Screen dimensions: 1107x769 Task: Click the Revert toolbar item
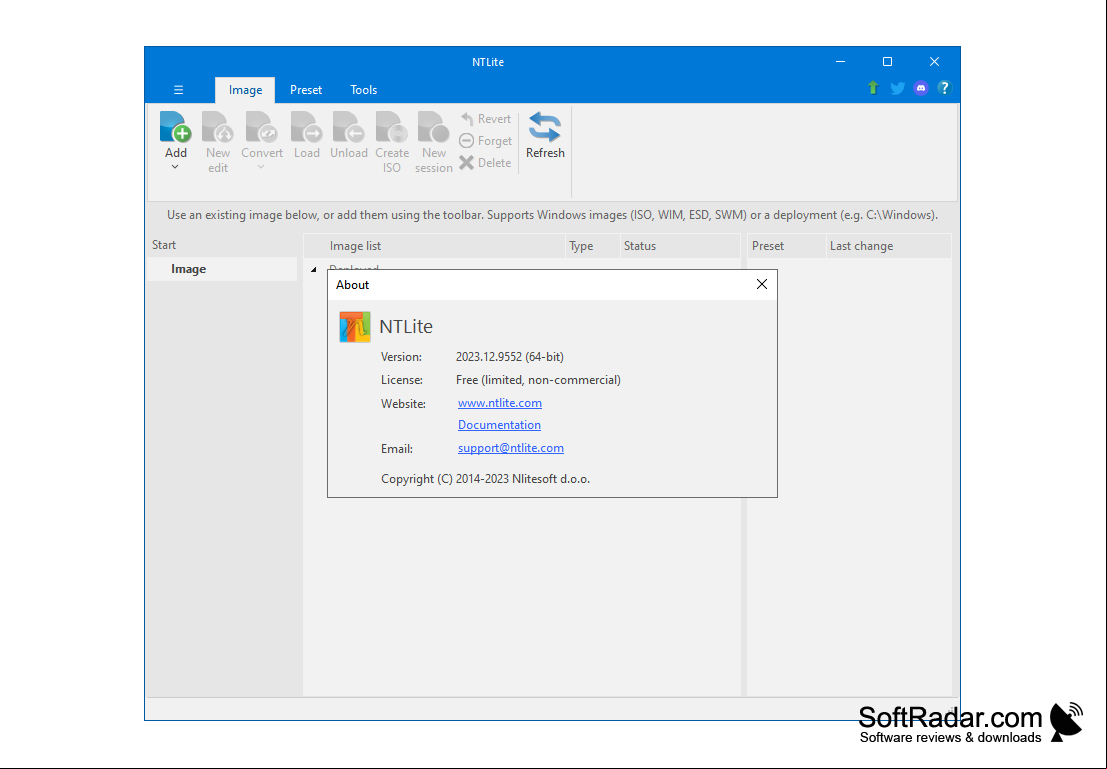[486, 119]
